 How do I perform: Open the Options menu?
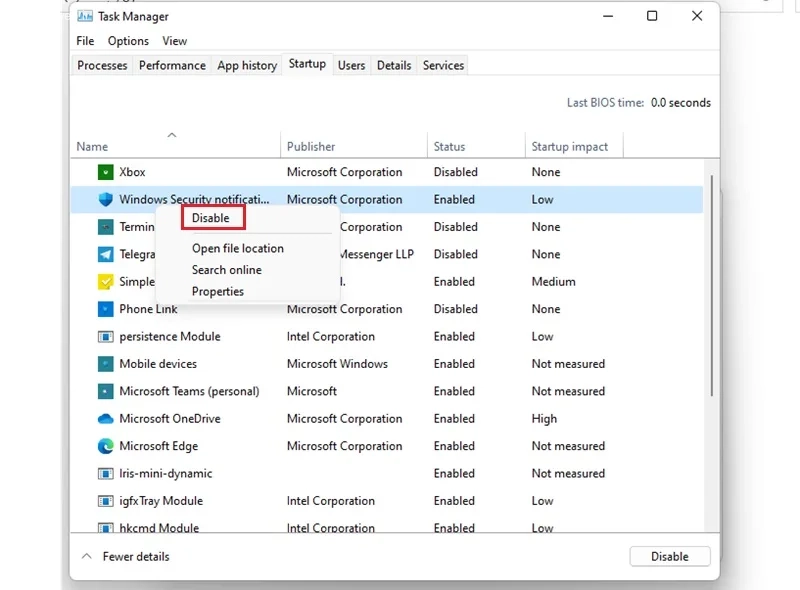click(x=128, y=41)
